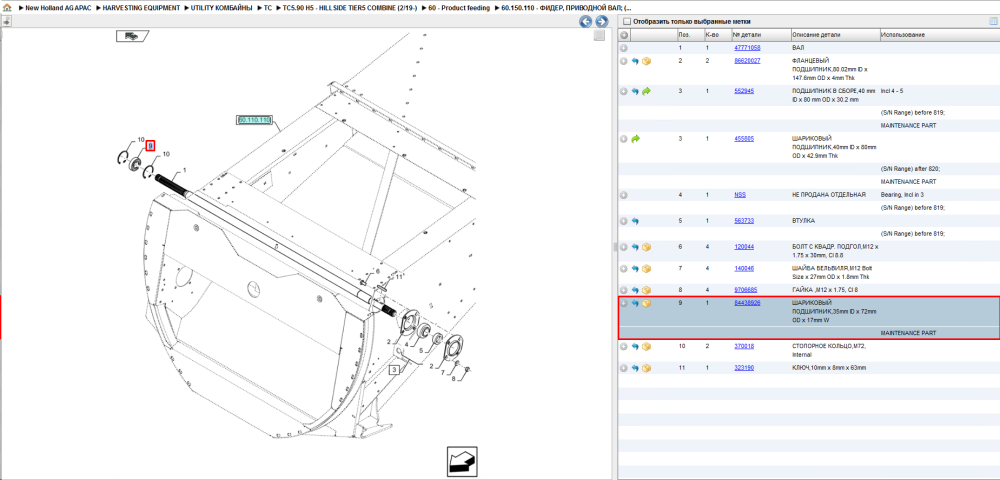This screenshot has width=1000, height=480.
Task: Click the 'ВТУЛКА' description cell
Action: point(804,221)
